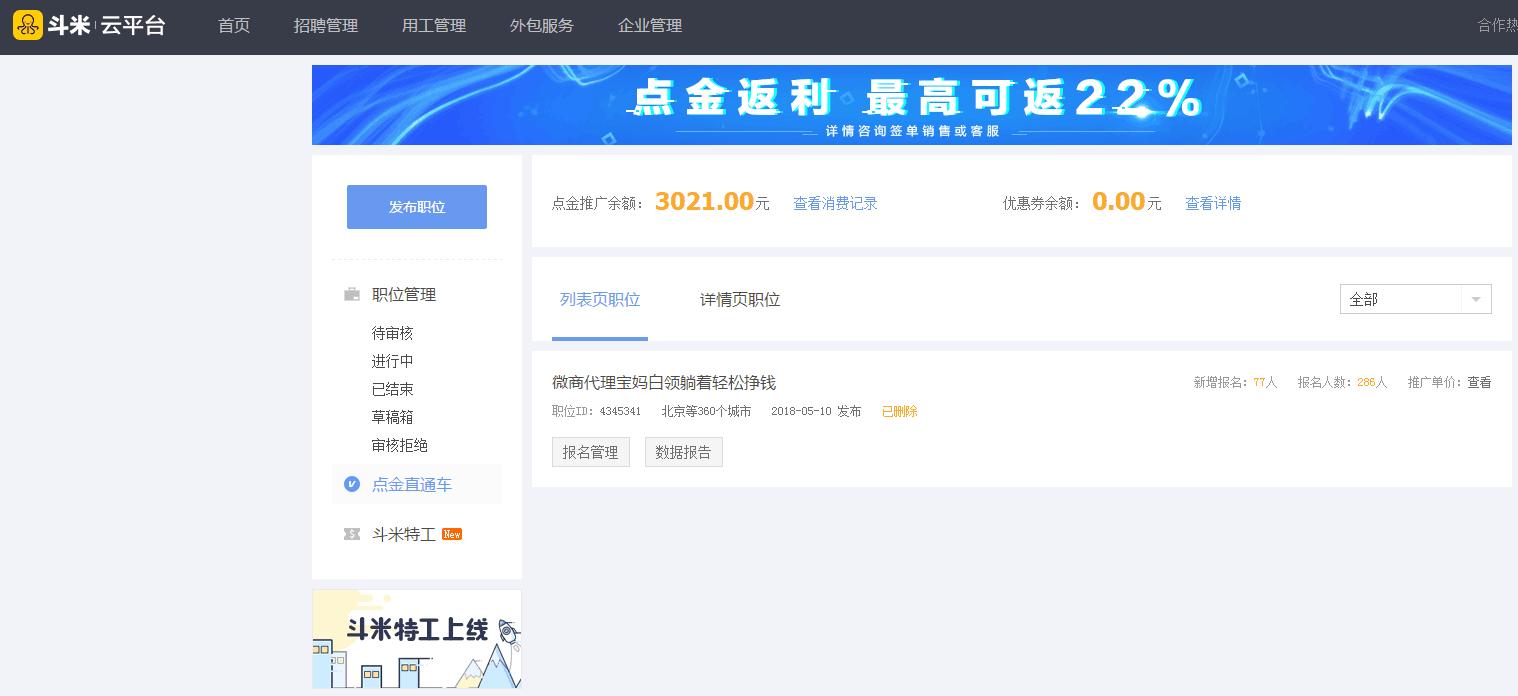The width and height of the screenshot is (1518, 696).
Task: Select 草稿箱 in the sidebar
Action: click(392, 417)
